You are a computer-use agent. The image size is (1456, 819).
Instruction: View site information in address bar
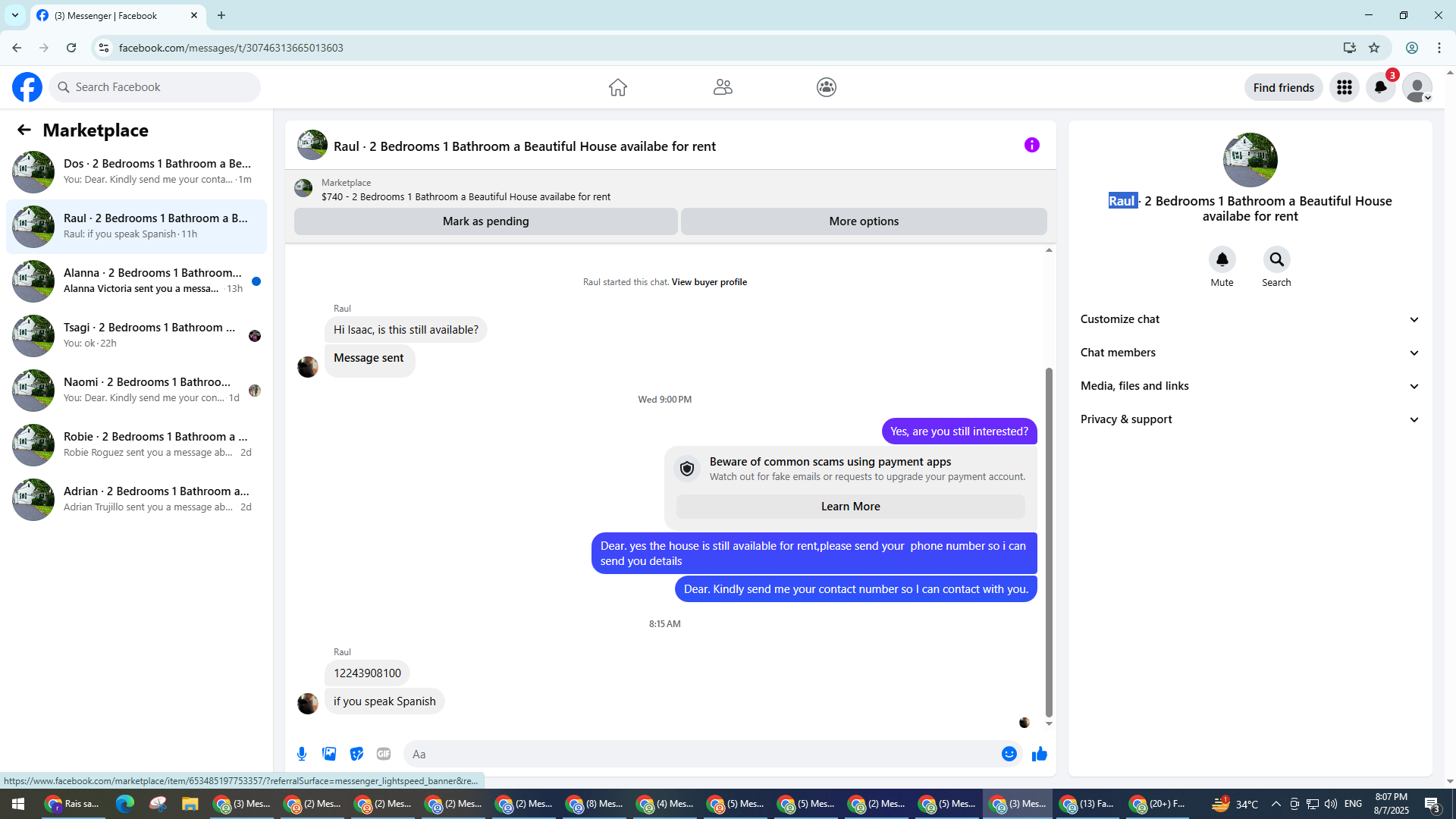click(x=104, y=48)
